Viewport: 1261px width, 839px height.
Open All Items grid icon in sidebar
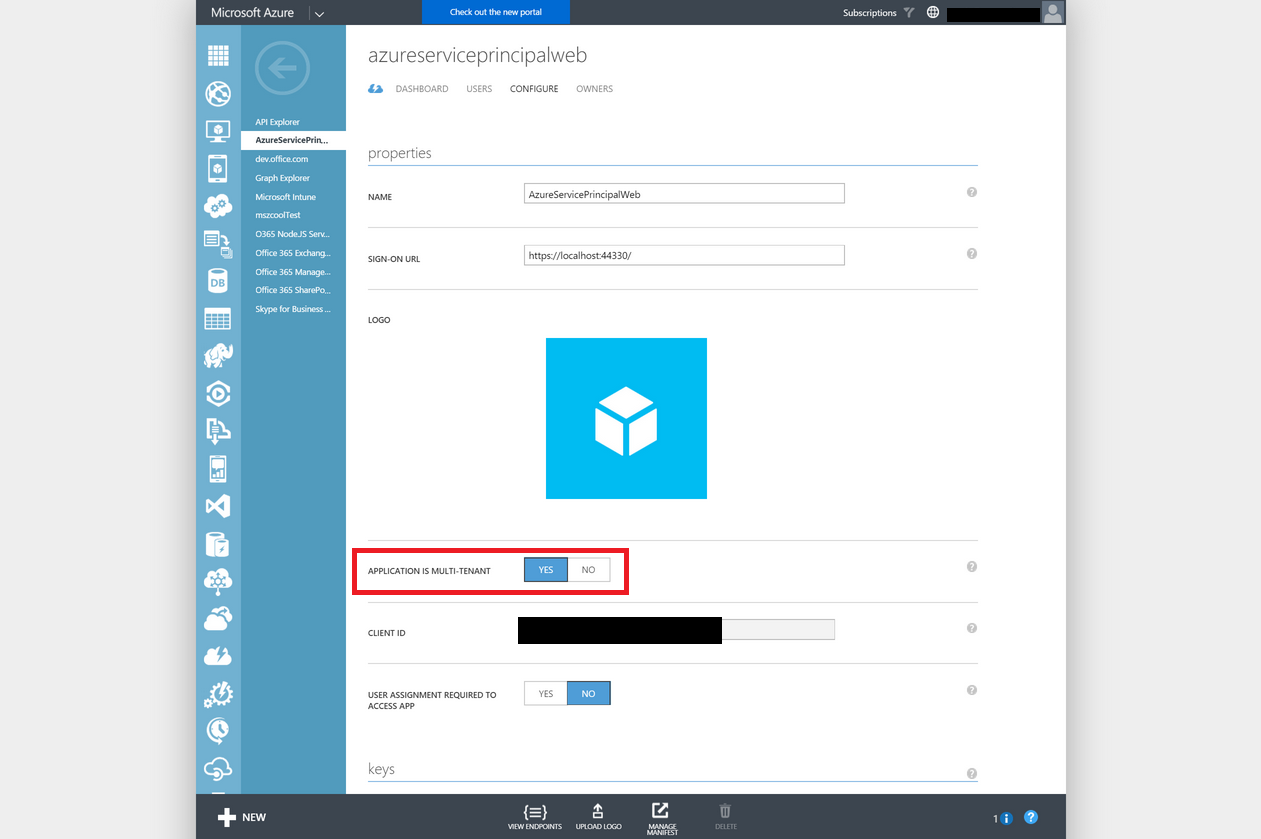coord(218,56)
